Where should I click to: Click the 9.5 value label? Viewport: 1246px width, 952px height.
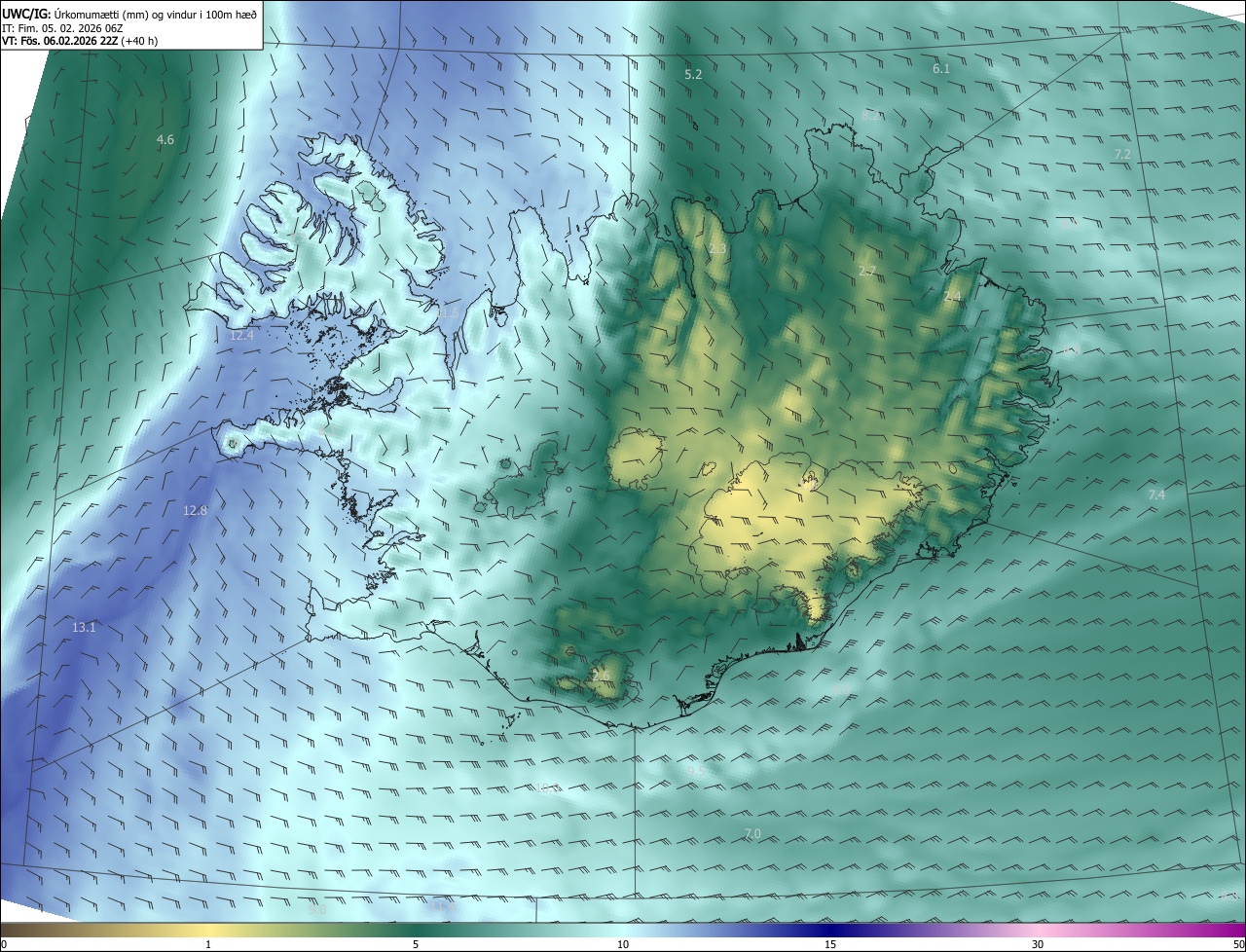coord(696,771)
